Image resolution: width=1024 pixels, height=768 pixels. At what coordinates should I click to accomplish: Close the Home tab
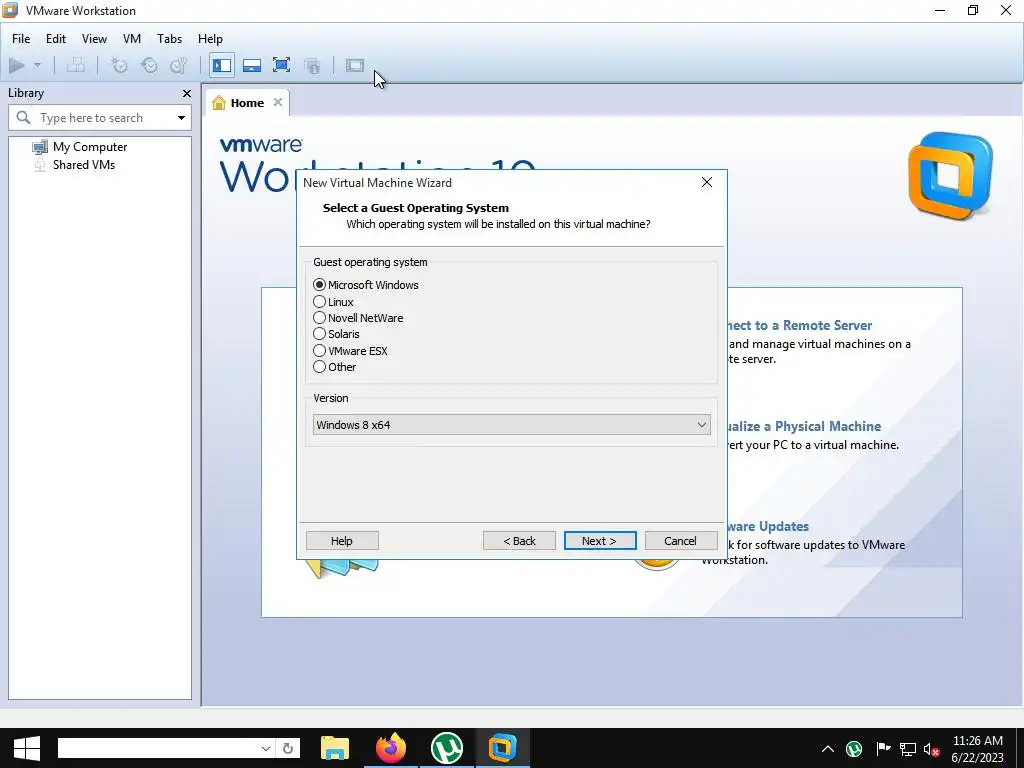278,103
